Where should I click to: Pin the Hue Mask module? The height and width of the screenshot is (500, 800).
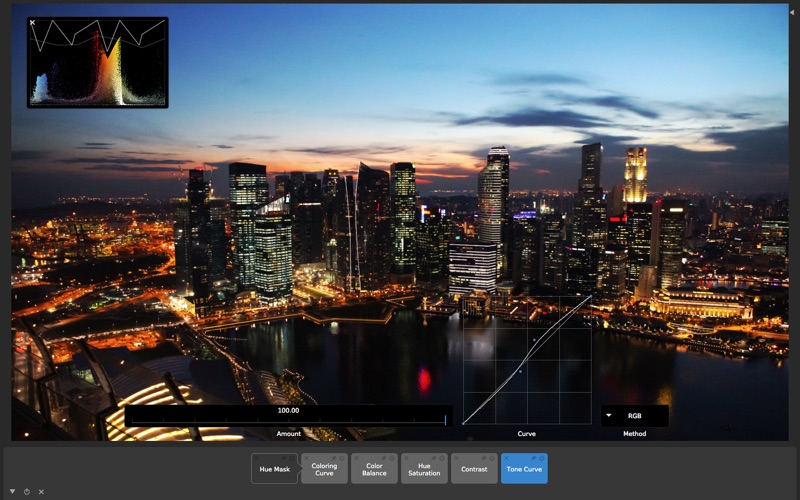[x=284, y=458]
